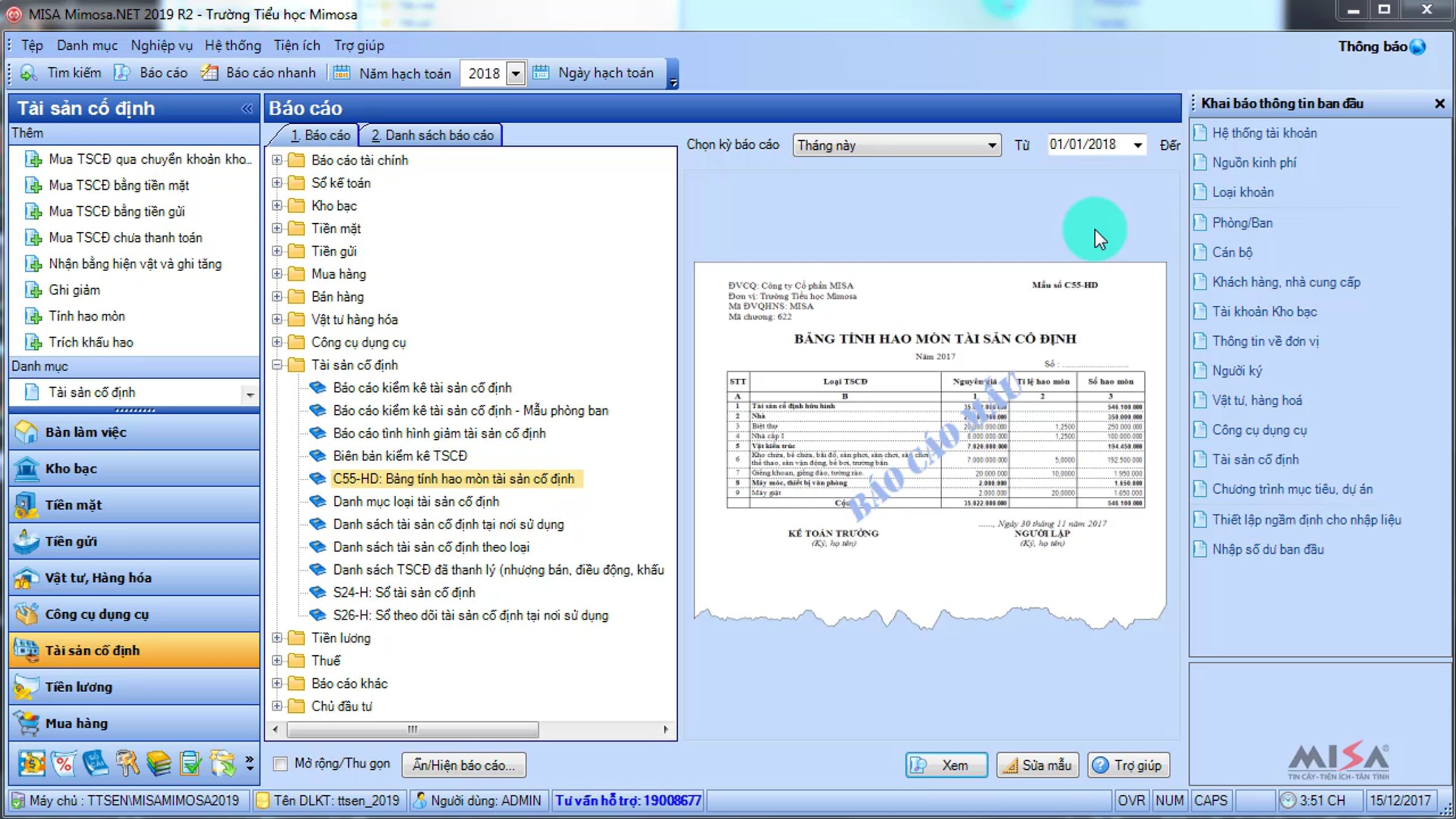Select Danh mục loại tài sản cố định report
This screenshot has height=819, width=1456.
tap(416, 501)
